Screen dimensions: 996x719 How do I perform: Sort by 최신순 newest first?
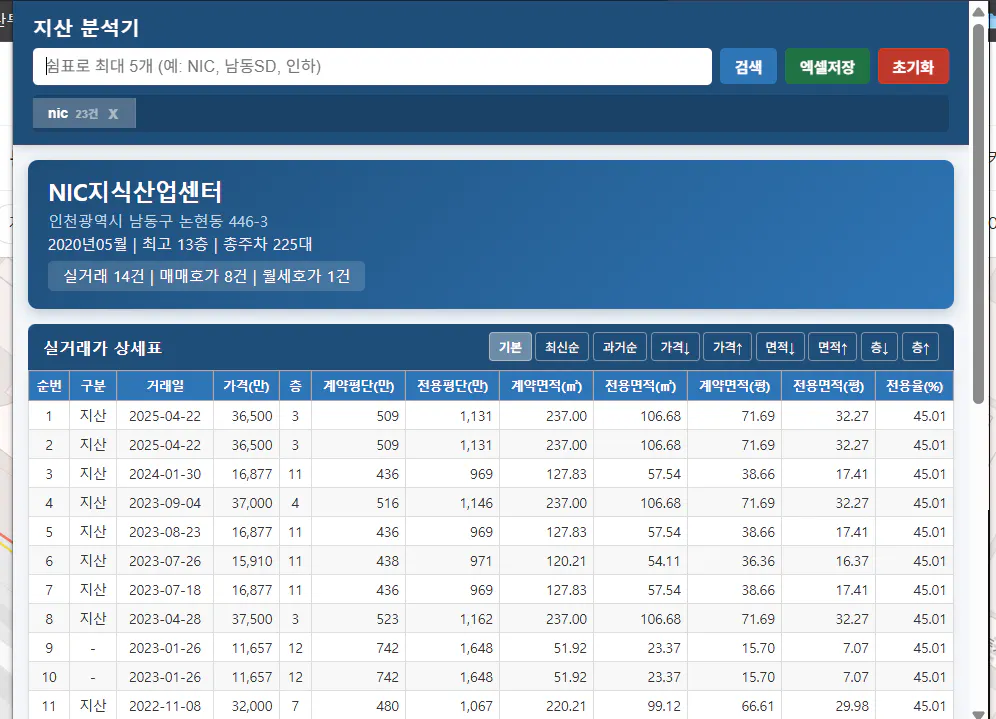coord(562,347)
